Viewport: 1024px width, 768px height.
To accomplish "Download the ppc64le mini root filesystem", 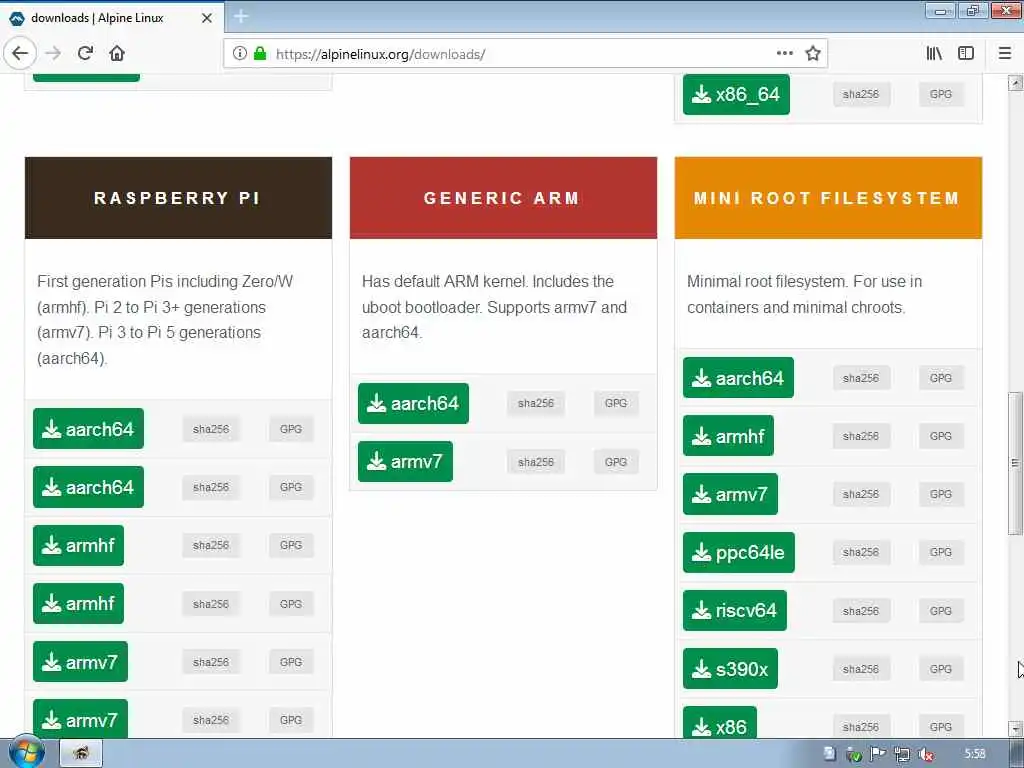I will coord(739,552).
